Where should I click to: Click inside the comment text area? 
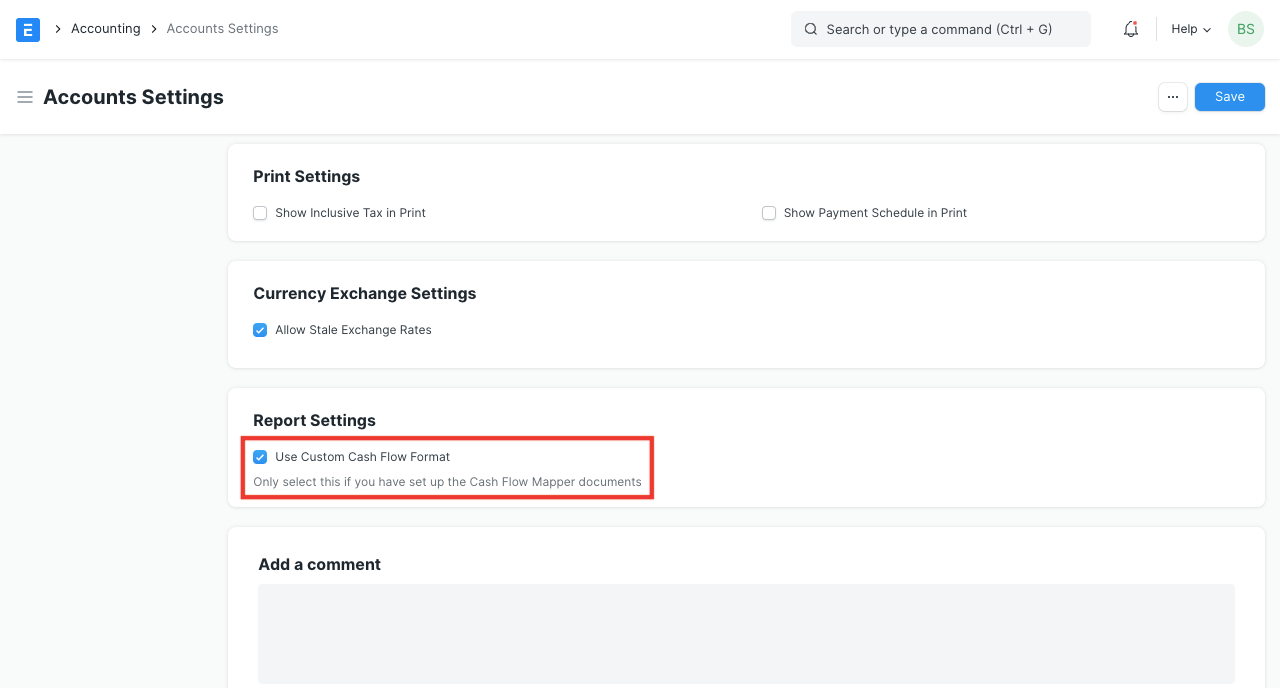click(x=746, y=634)
